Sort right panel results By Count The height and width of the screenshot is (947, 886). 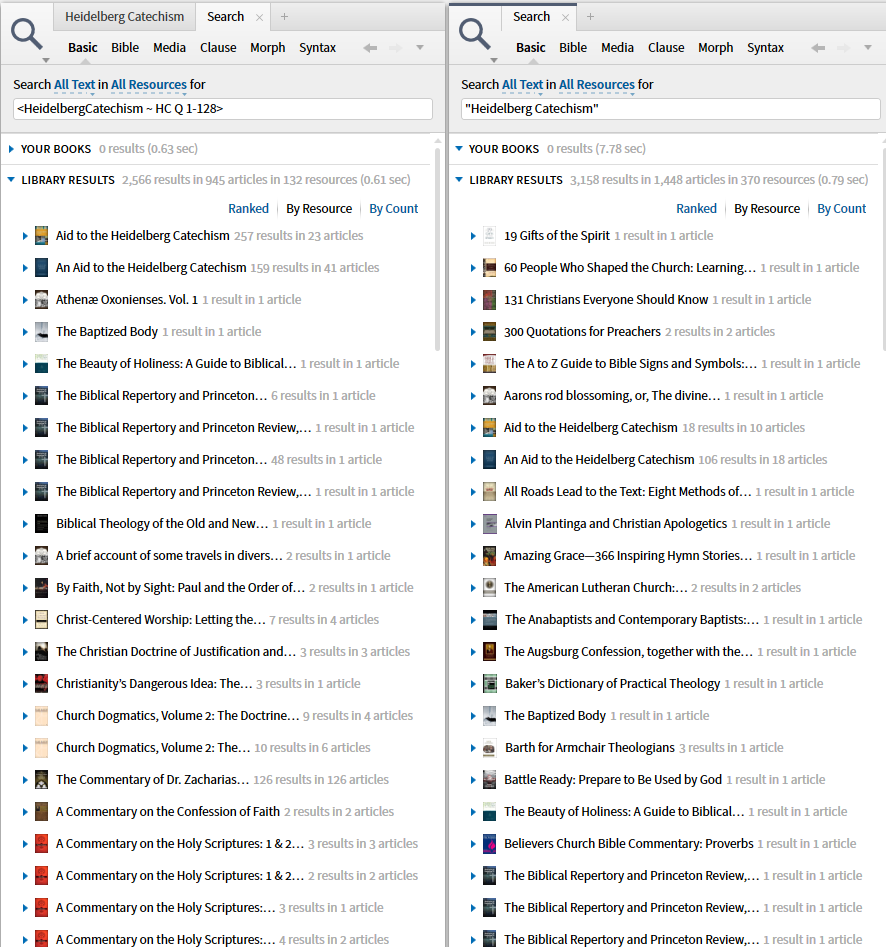pyautogui.click(x=842, y=208)
